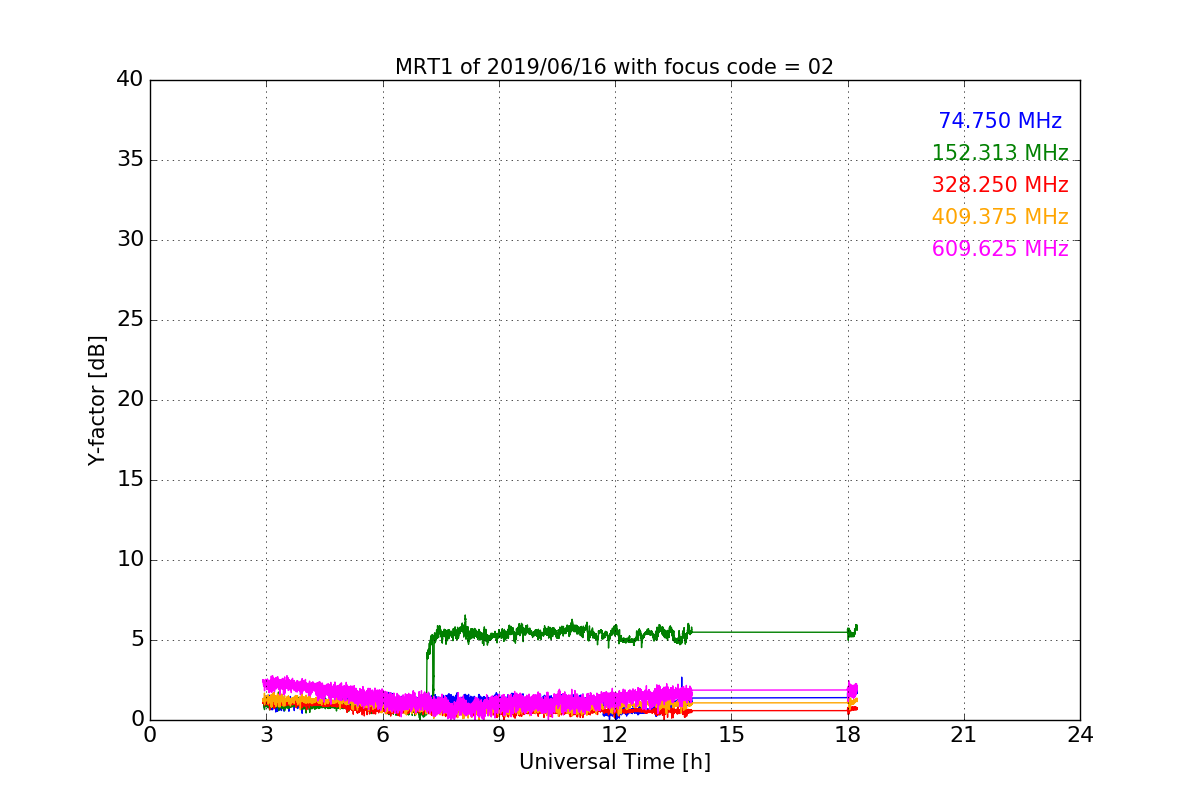Click the y-axis tick label 5

coord(136,640)
